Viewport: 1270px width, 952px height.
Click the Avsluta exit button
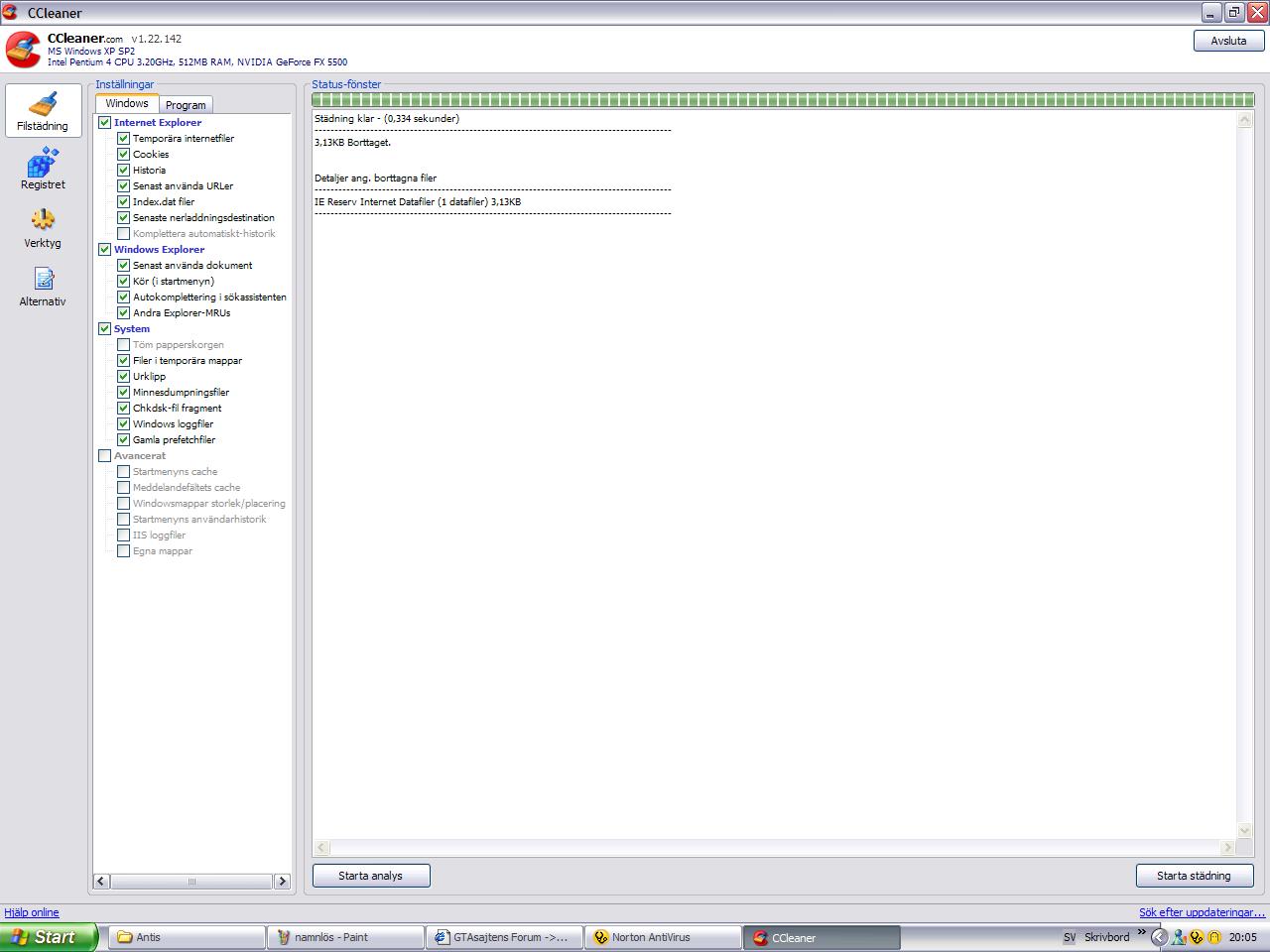[x=1228, y=41]
